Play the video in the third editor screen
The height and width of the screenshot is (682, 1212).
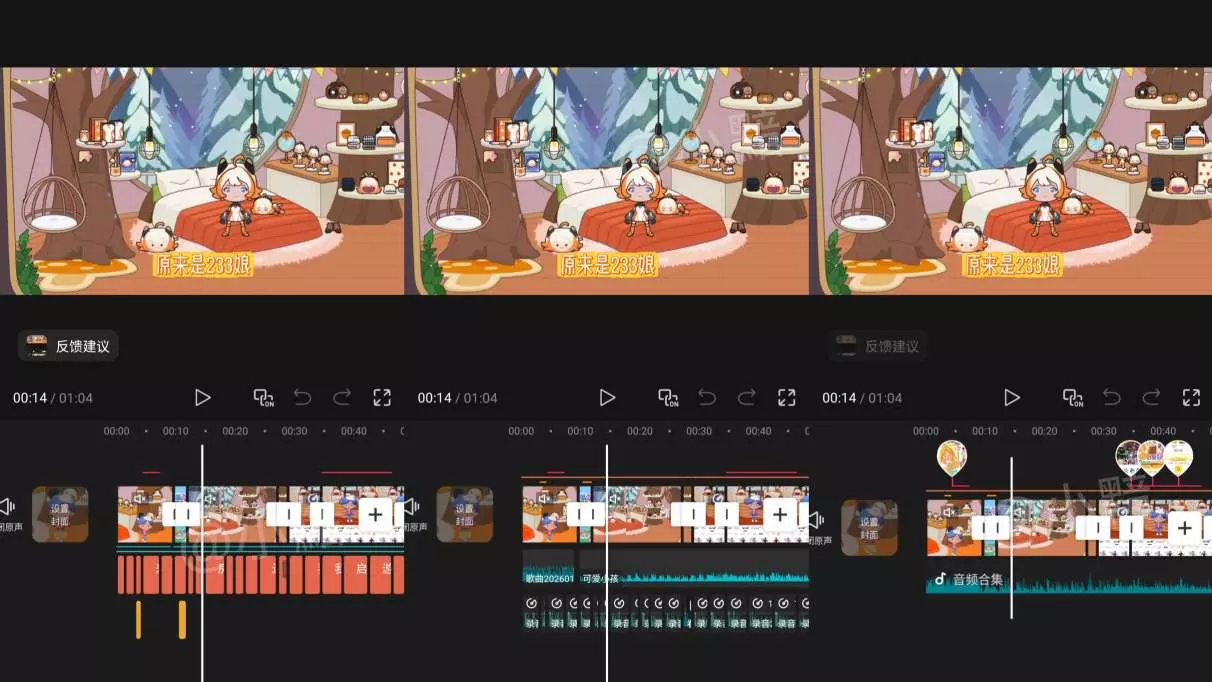(1012, 397)
